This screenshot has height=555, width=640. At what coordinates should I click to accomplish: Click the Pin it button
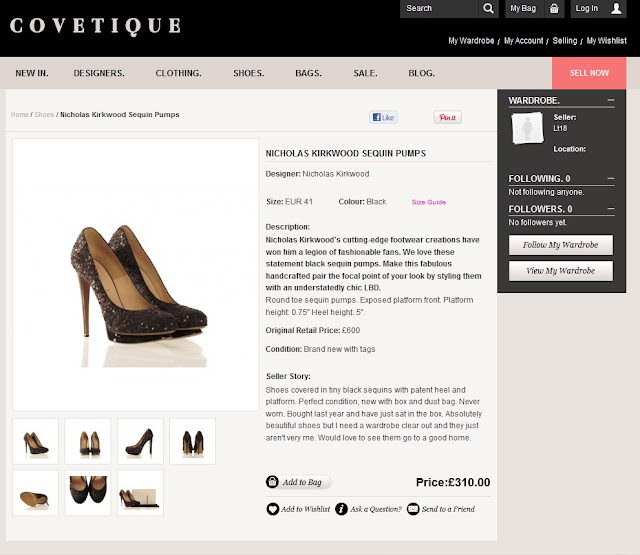[447, 118]
